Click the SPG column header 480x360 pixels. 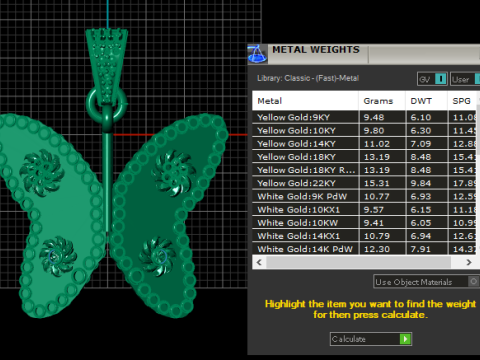click(462, 101)
